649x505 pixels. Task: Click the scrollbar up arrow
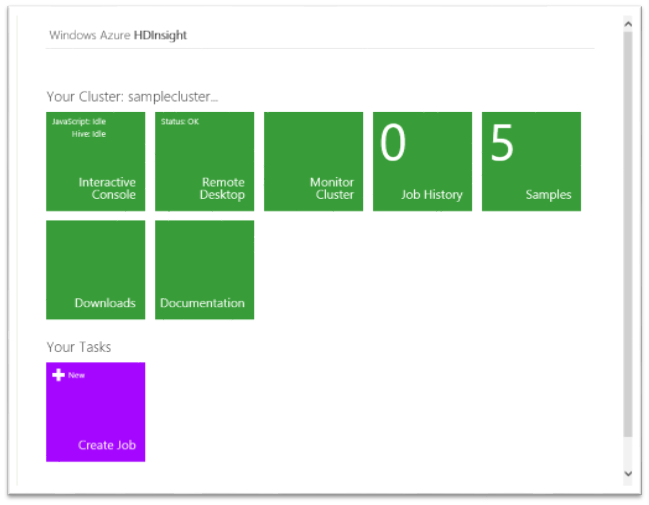[628, 24]
